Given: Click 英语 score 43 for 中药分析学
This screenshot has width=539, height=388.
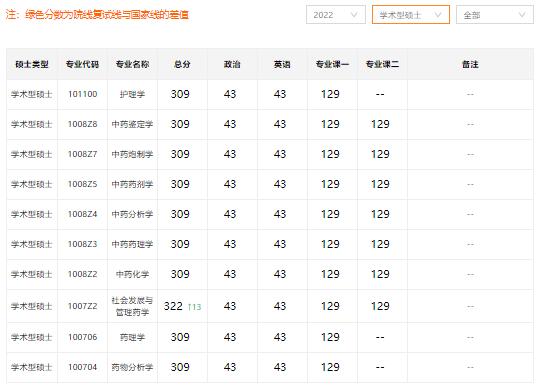Looking at the screenshot, I should click(x=280, y=214).
